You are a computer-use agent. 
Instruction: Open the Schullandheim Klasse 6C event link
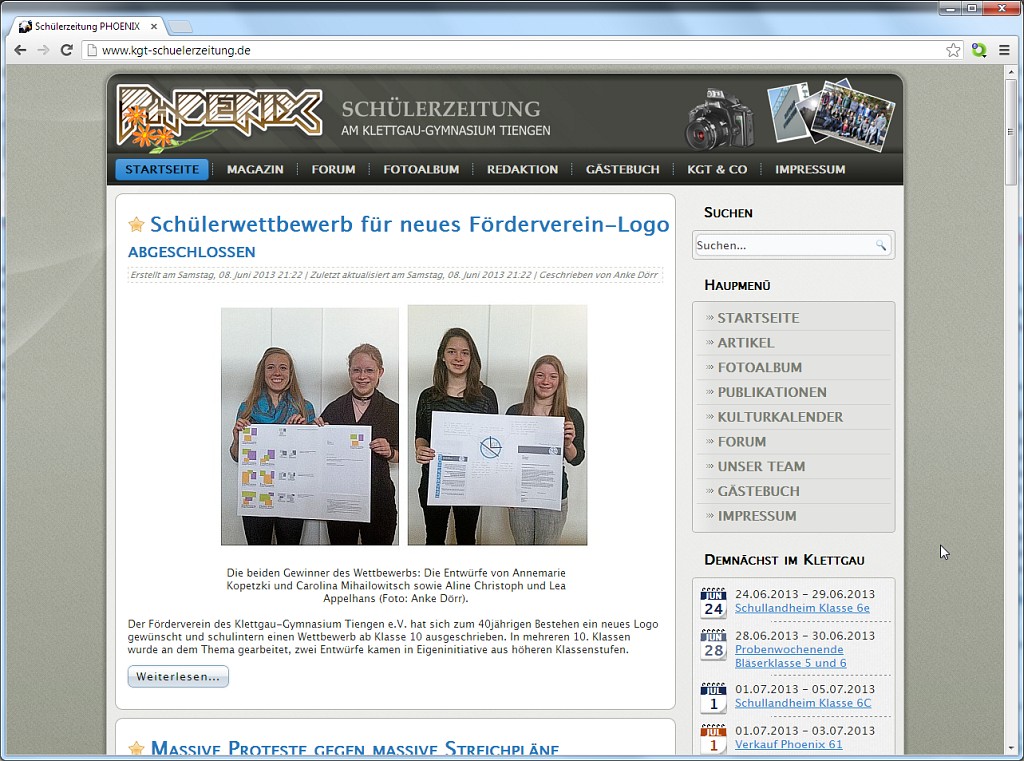[803, 704]
